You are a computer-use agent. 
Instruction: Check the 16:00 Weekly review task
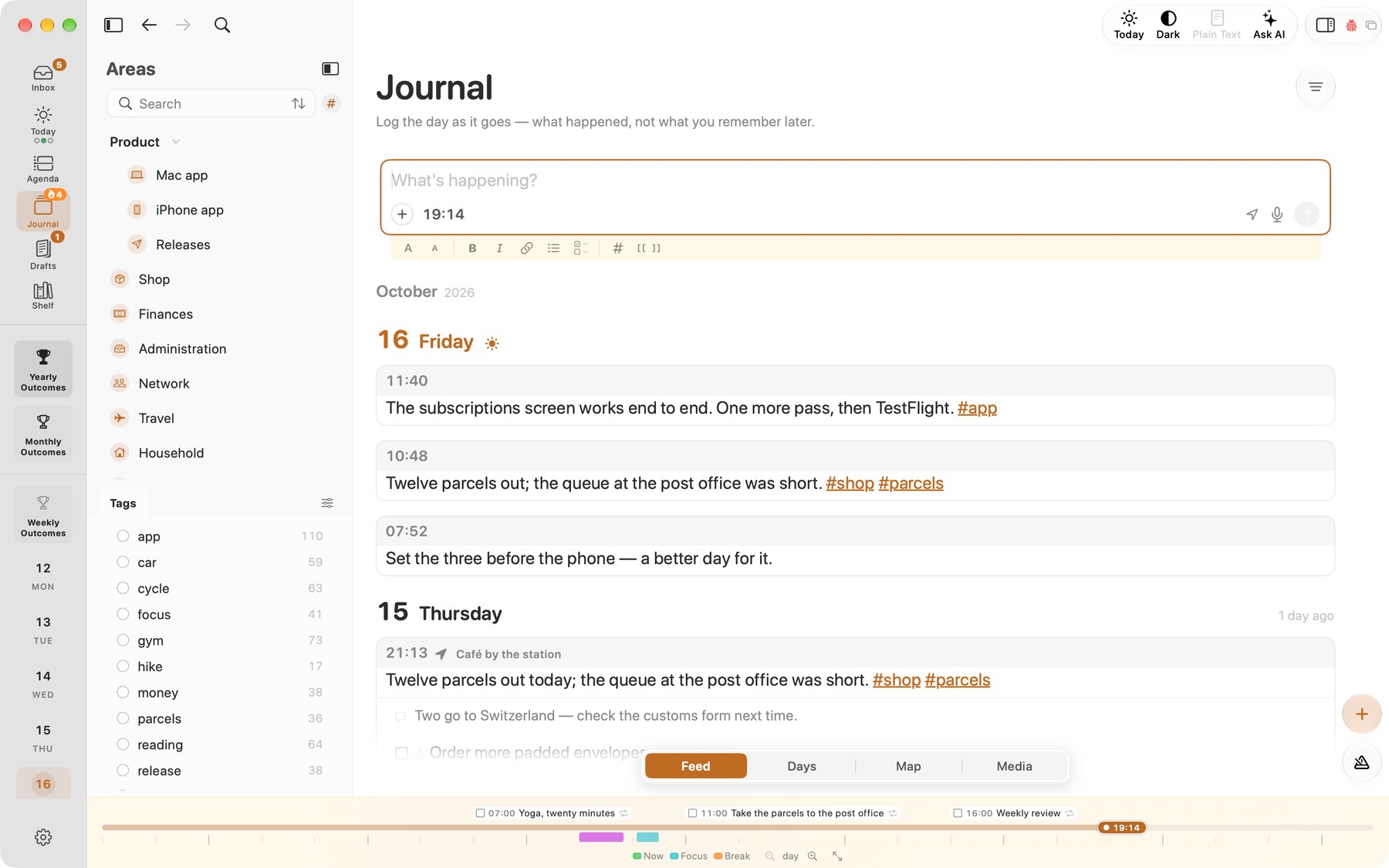coord(958,813)
